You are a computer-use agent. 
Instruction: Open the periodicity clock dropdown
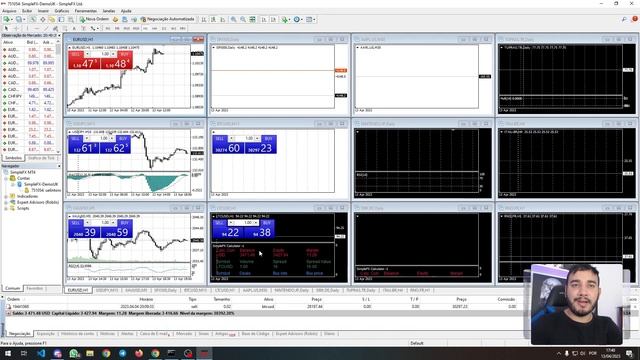coord(298,19)
